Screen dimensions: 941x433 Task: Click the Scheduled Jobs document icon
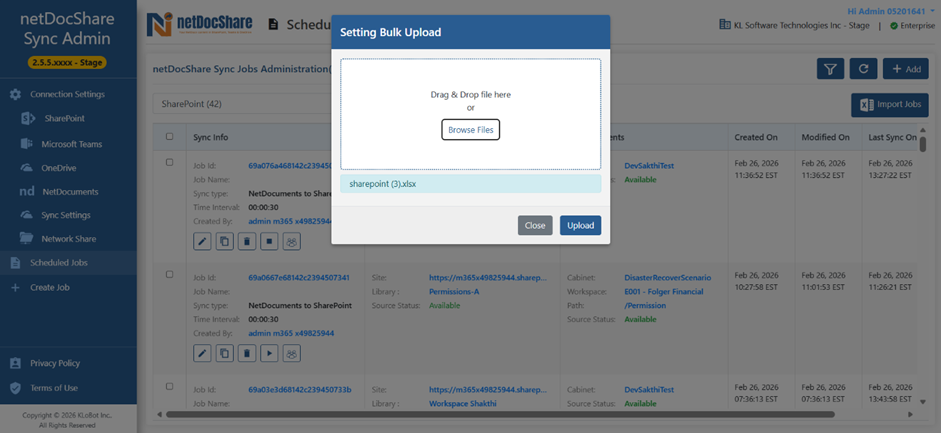coord(15,263)
